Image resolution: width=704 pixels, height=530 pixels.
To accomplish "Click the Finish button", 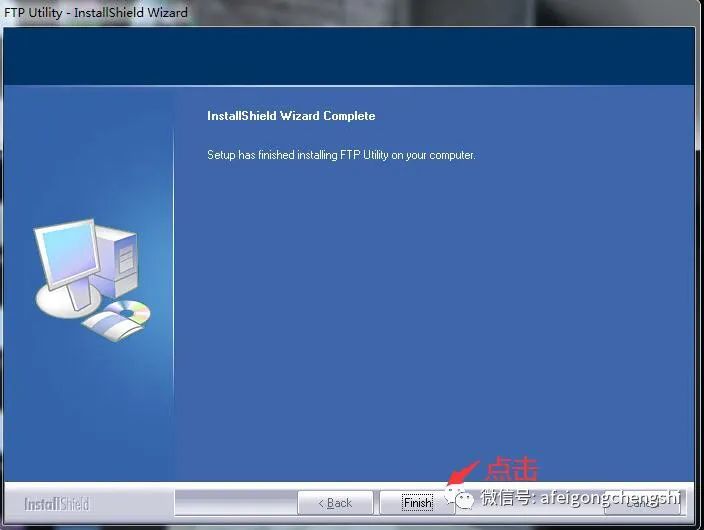I will pos(418,503).
